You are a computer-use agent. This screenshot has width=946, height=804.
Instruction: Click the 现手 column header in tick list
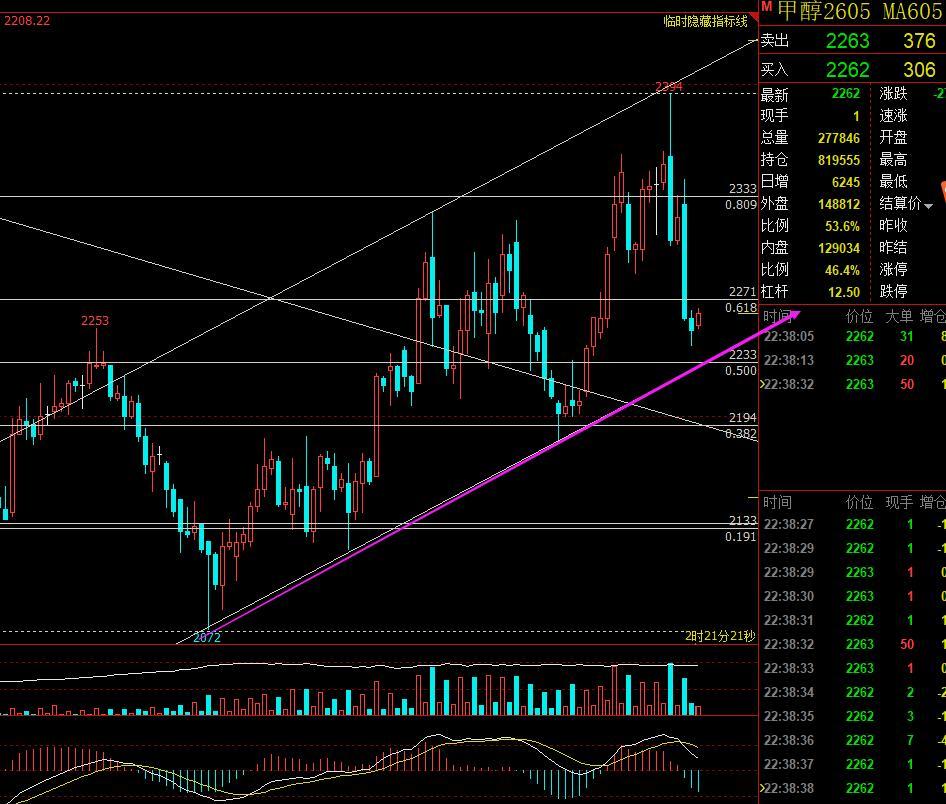(x=899, y=502)
